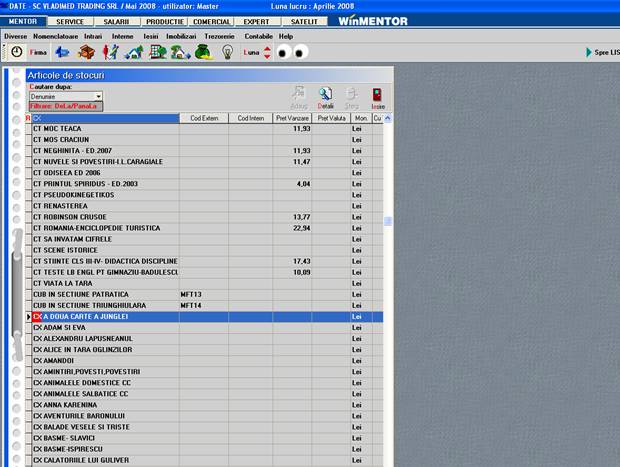Click the googly eyes icon
The height and width of the screenshot is (467, 620).
pyautogui.click(x=292, y=52)
